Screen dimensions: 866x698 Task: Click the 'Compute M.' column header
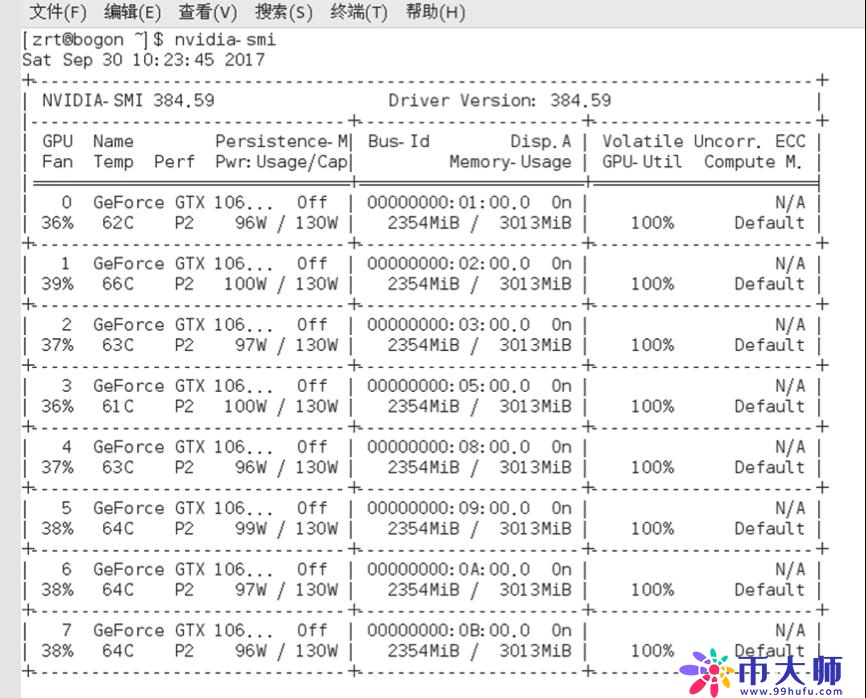point(753,162)
